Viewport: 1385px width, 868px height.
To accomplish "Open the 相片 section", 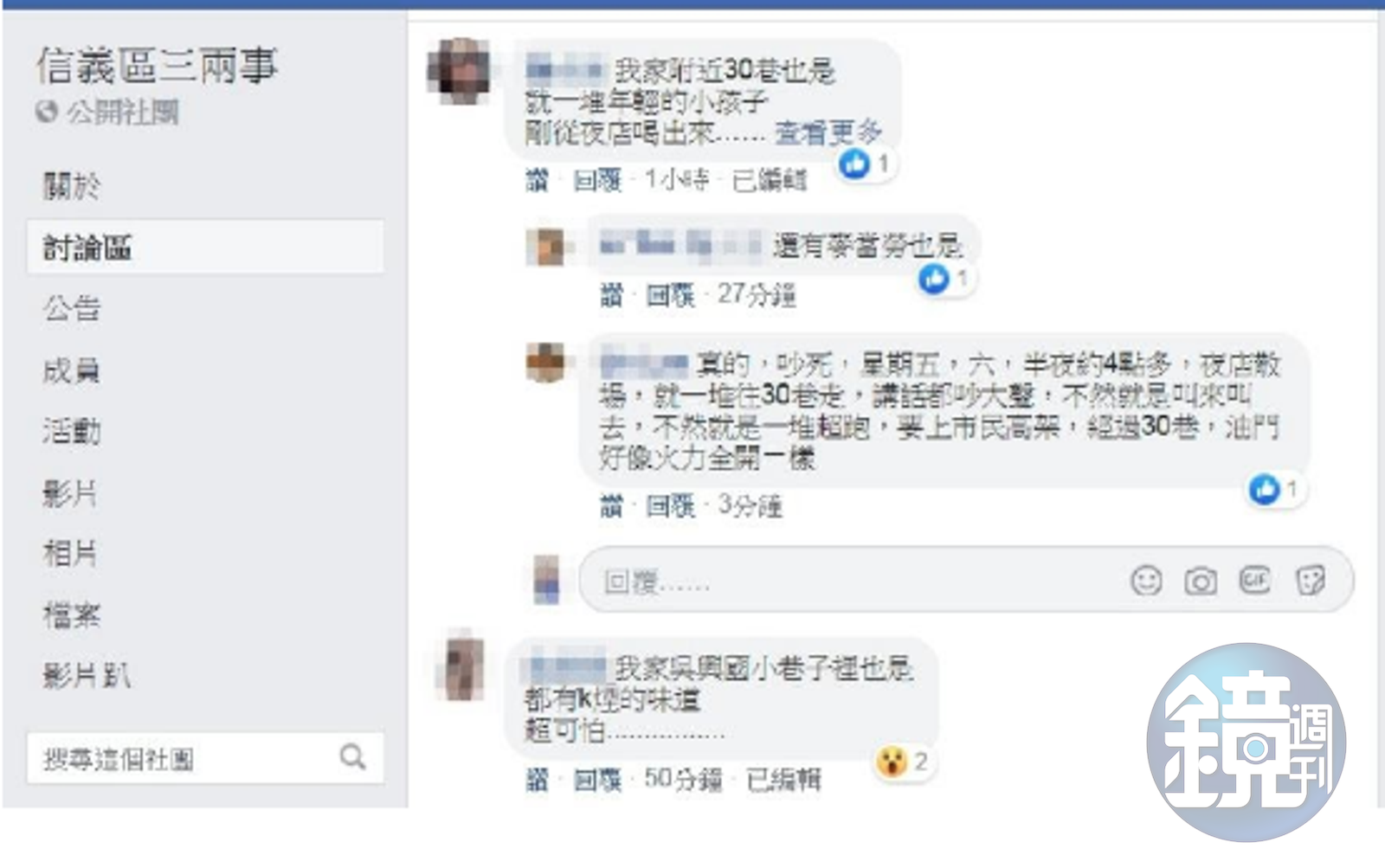I will pos(70,552).
